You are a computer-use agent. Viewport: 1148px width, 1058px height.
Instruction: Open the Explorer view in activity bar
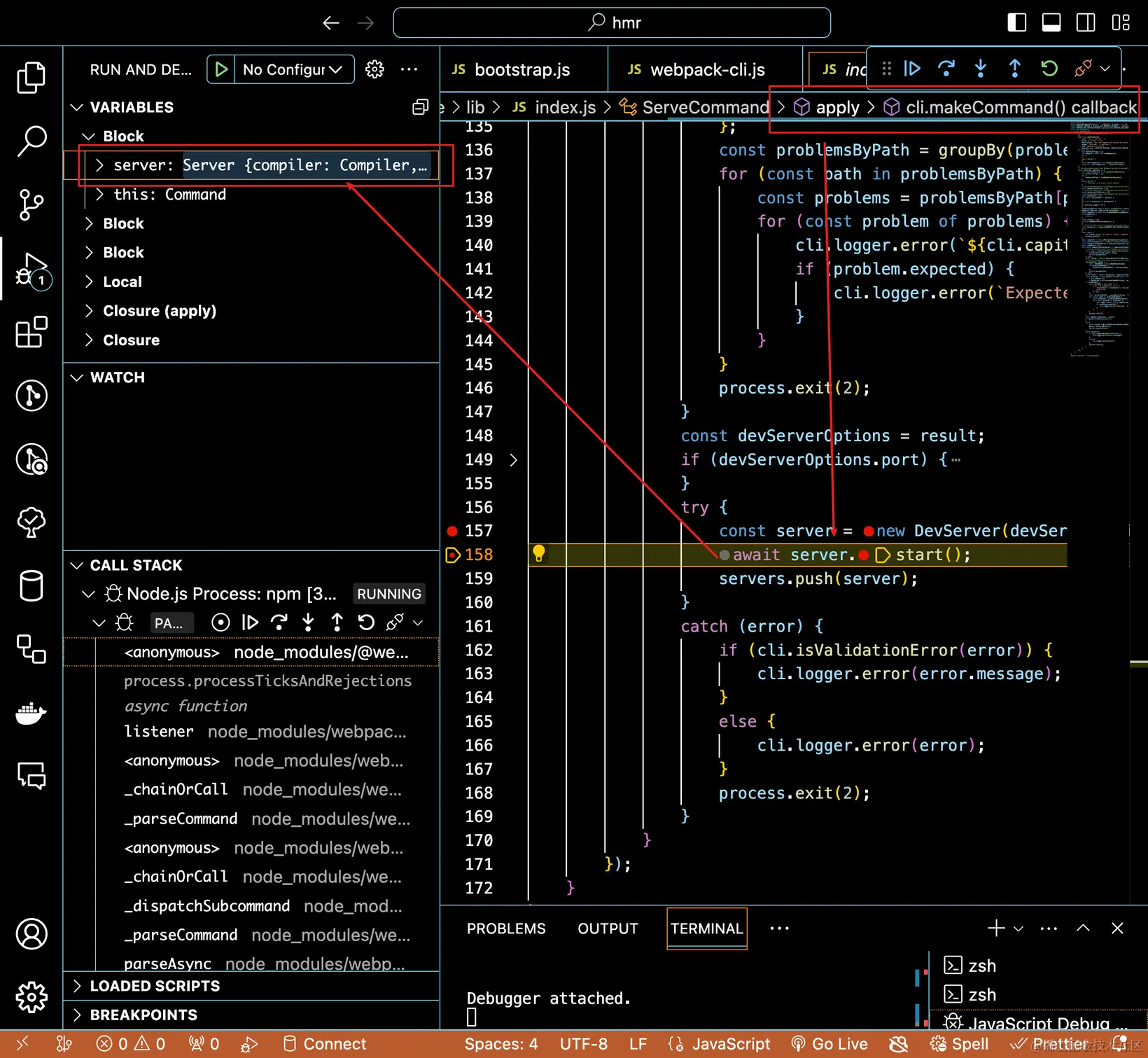click(x=31, y=77)
